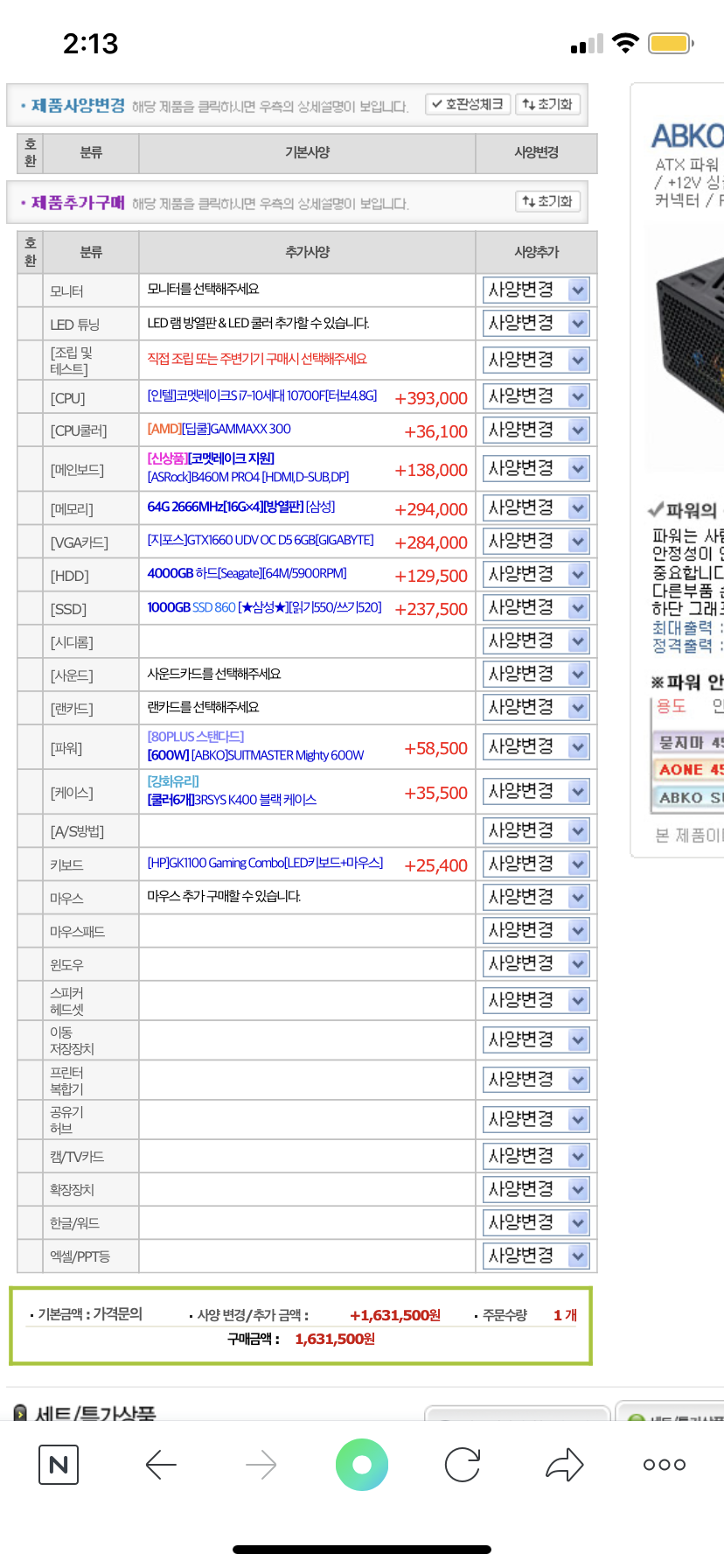Image resolution: width=724 pixels, height=1568 pixels.
Task: Tap the 마우스 추가 구매할 수 있습니다 text
Action: [224, 896]
